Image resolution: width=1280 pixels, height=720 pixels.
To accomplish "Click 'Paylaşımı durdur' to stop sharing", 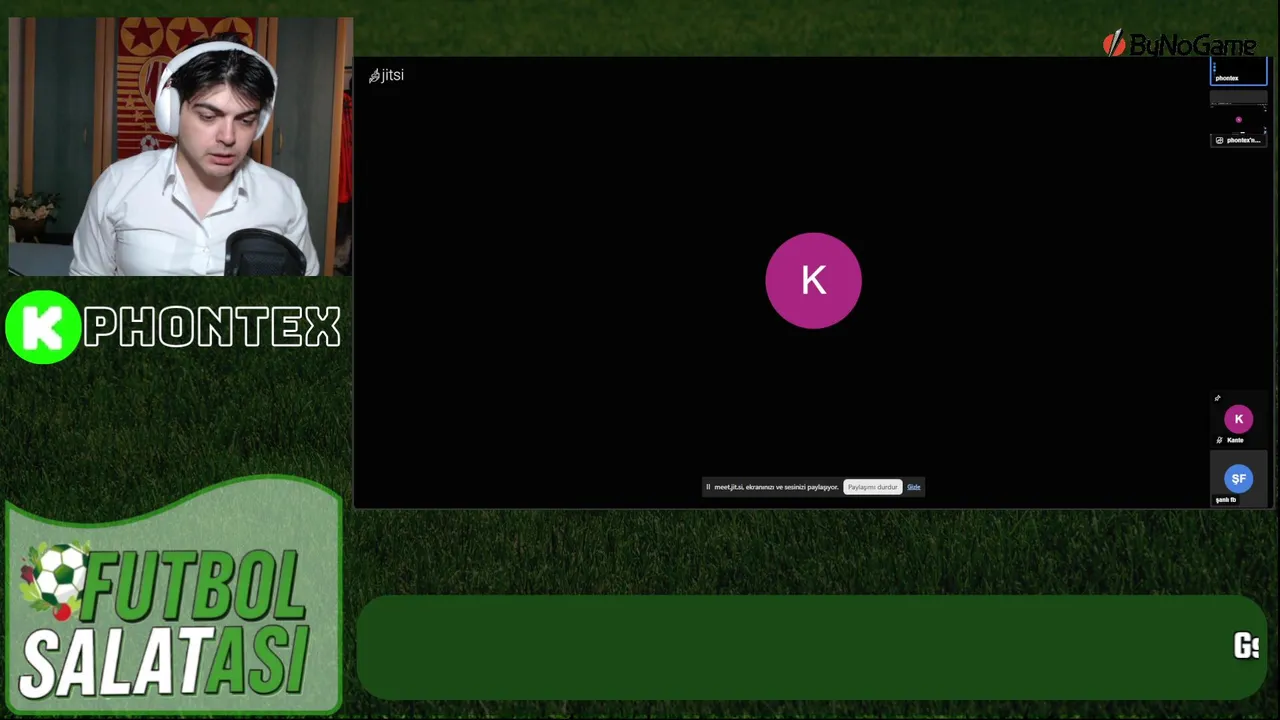I will (873, 487).
